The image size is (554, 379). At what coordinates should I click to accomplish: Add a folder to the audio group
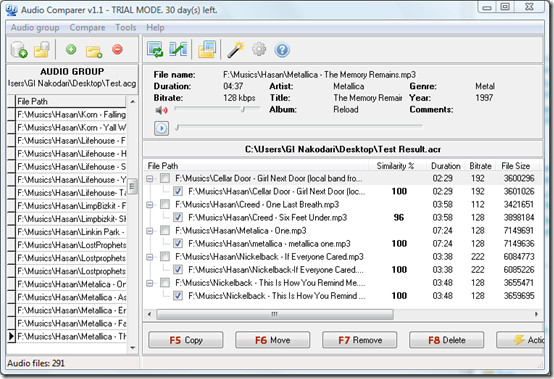[x=94, y=52]
